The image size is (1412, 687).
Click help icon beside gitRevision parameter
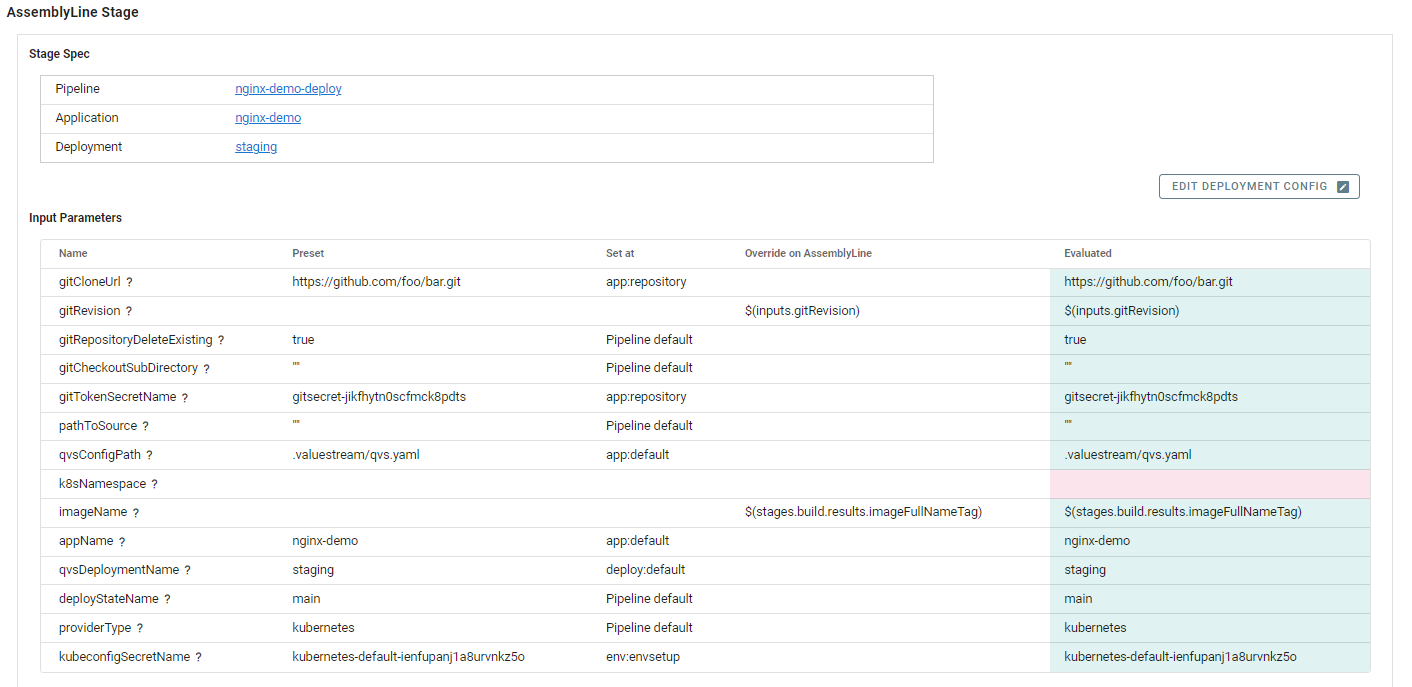click(x=129, y=312)
